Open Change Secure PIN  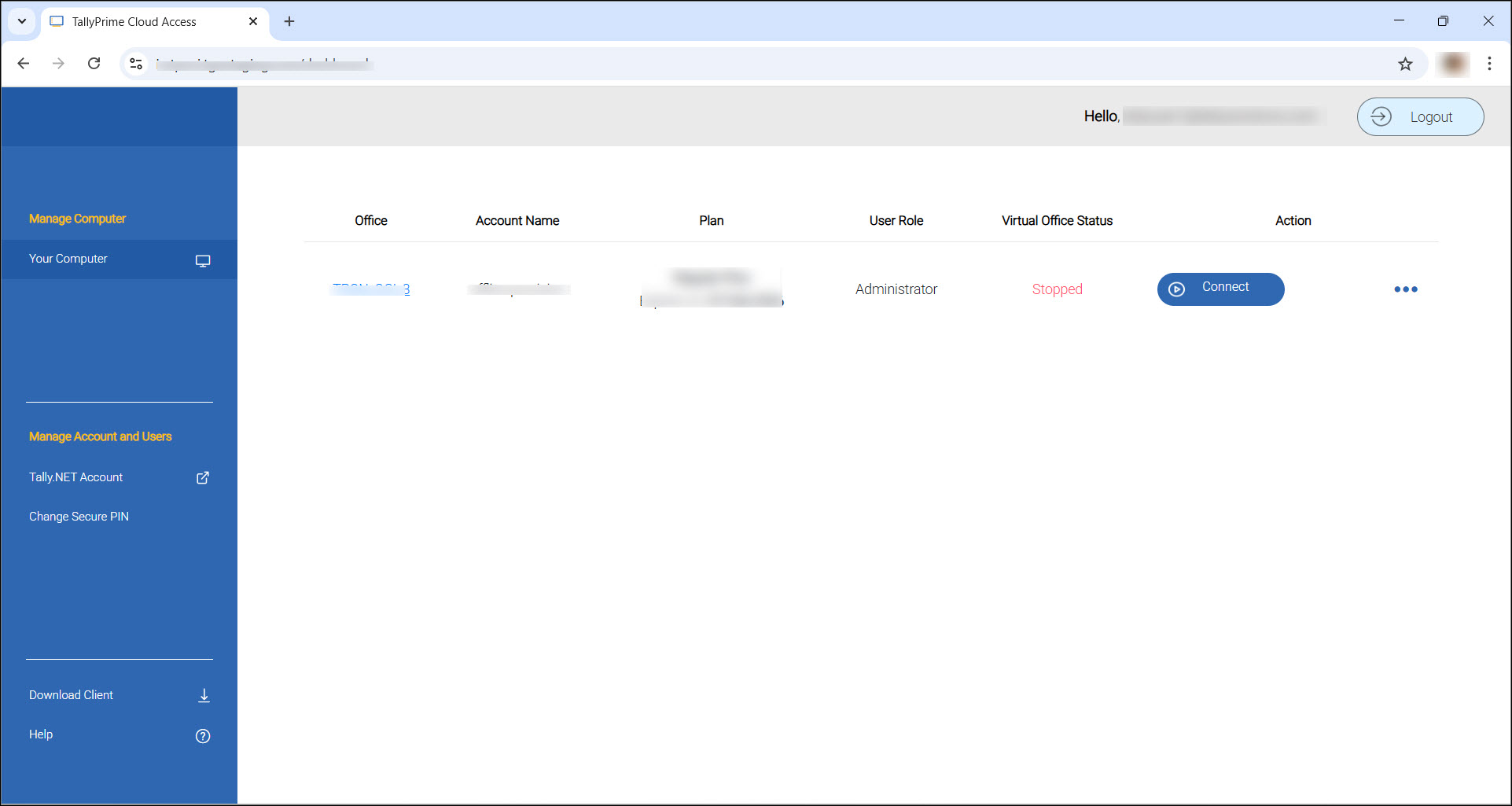tap(79, 517)
